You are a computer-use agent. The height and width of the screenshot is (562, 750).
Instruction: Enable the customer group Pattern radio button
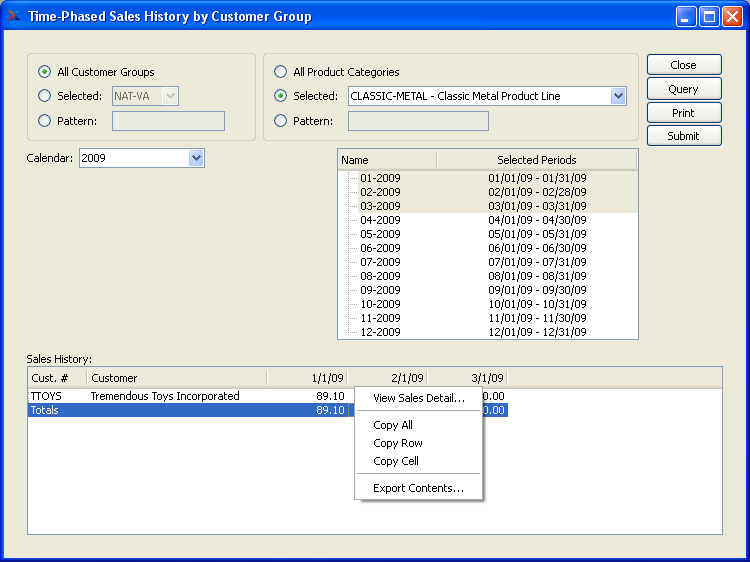(44, 121)
